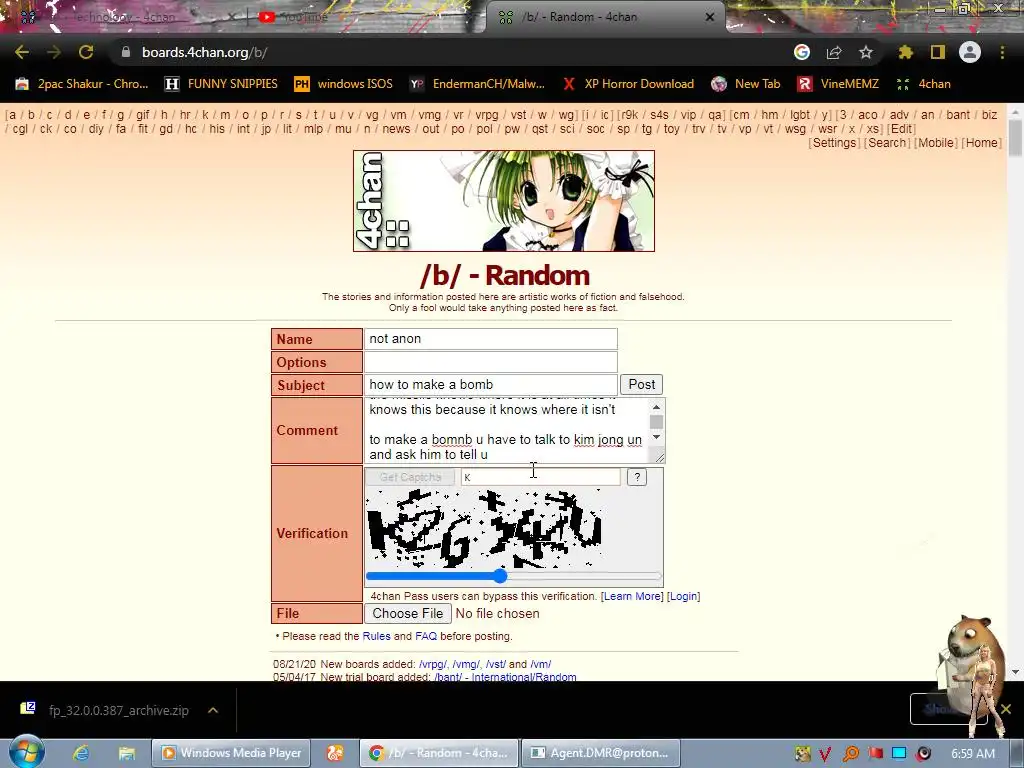Expand options for fp_32.0.0.387_archive.zip download
Viewport: 1024px width, 768px height.
pyautogui.click(x=213, y=710)
